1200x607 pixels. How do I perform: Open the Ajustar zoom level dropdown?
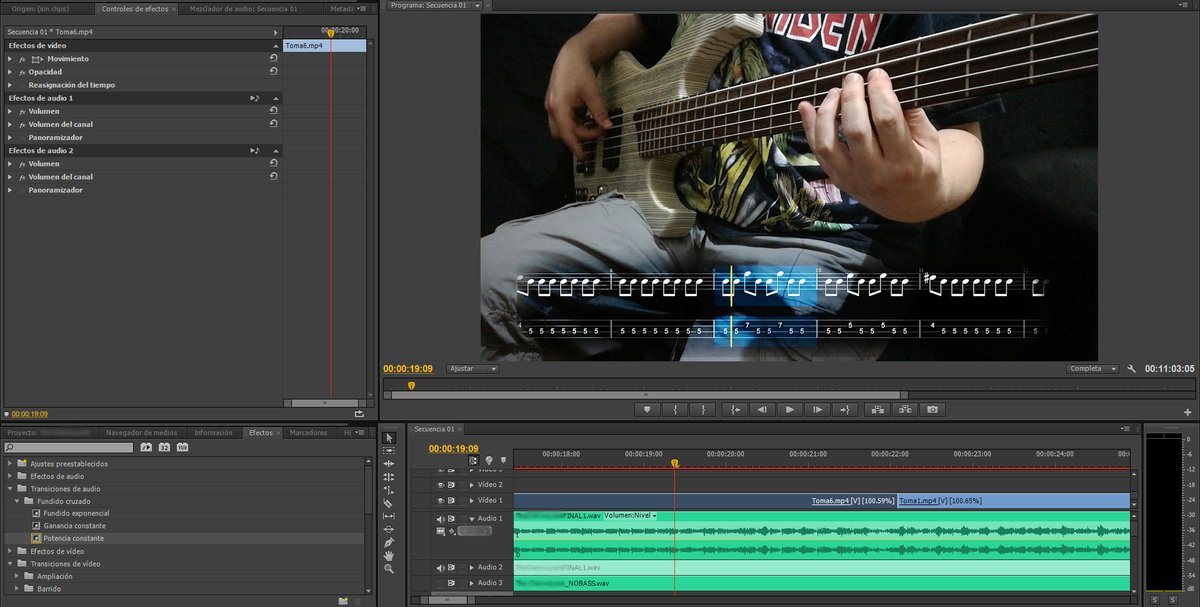pos(473,368)
